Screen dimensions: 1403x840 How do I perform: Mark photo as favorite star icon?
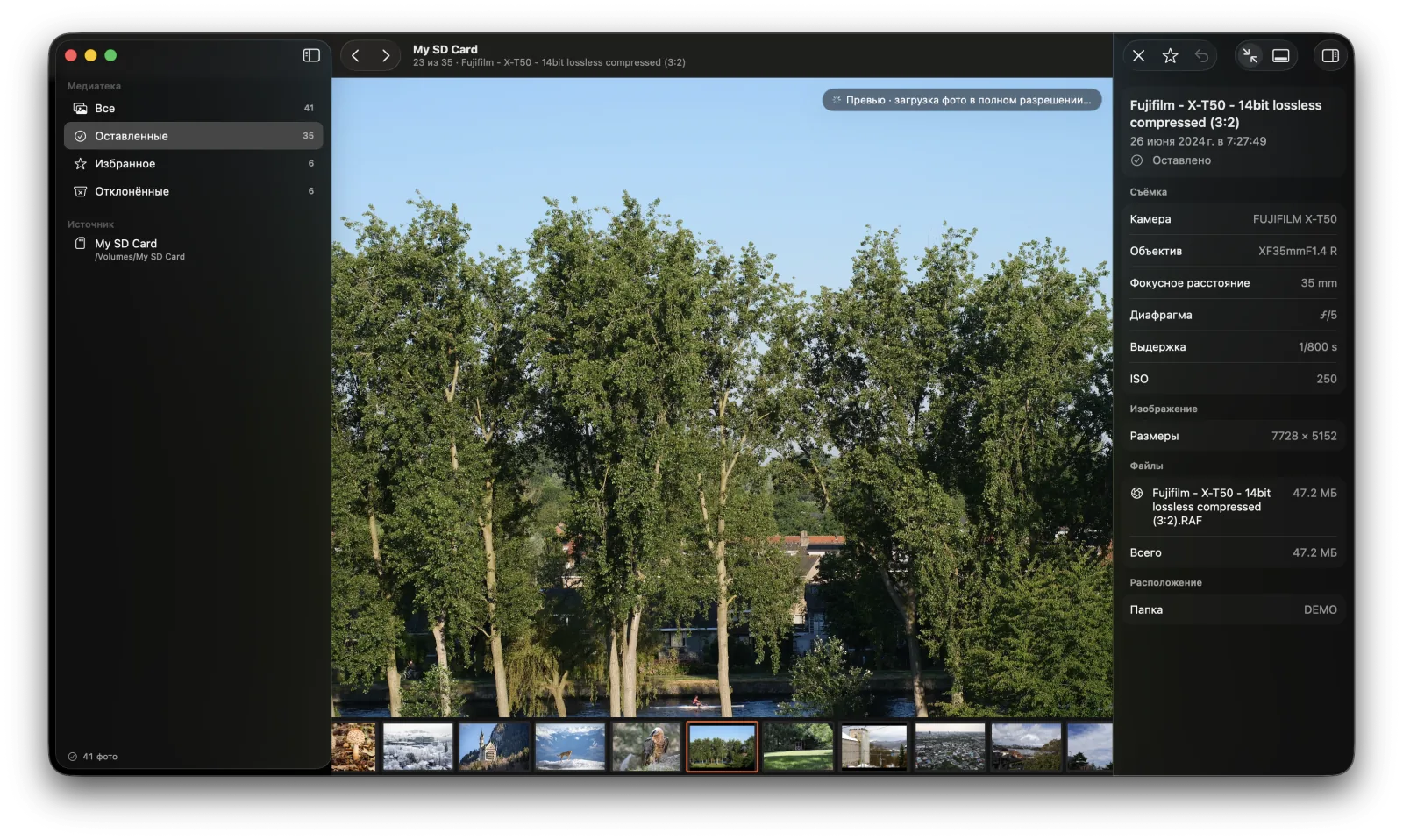[x=1170, y=56]
